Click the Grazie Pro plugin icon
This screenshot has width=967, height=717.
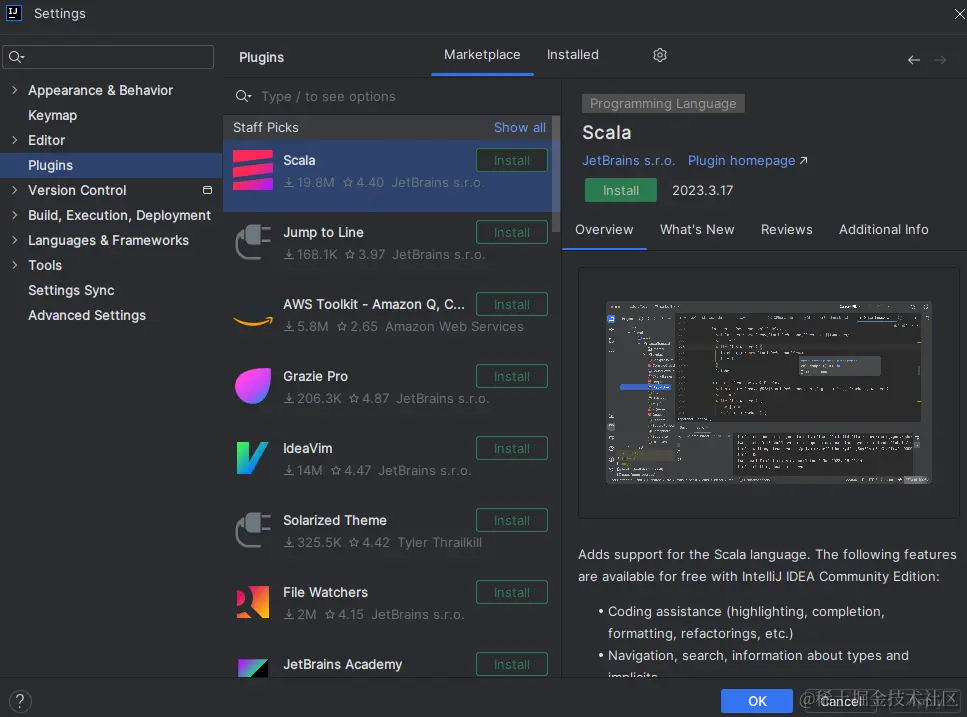point(253,386)
